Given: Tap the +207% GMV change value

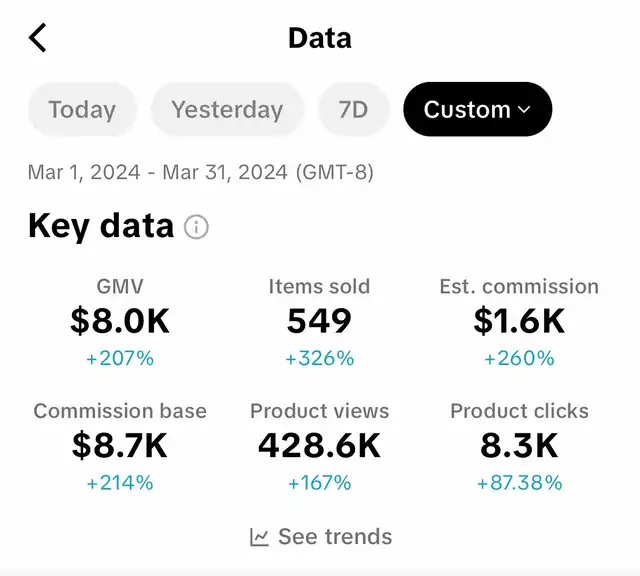Looking at the screenshot, I should pyautogui.click(x=120, y=358).
